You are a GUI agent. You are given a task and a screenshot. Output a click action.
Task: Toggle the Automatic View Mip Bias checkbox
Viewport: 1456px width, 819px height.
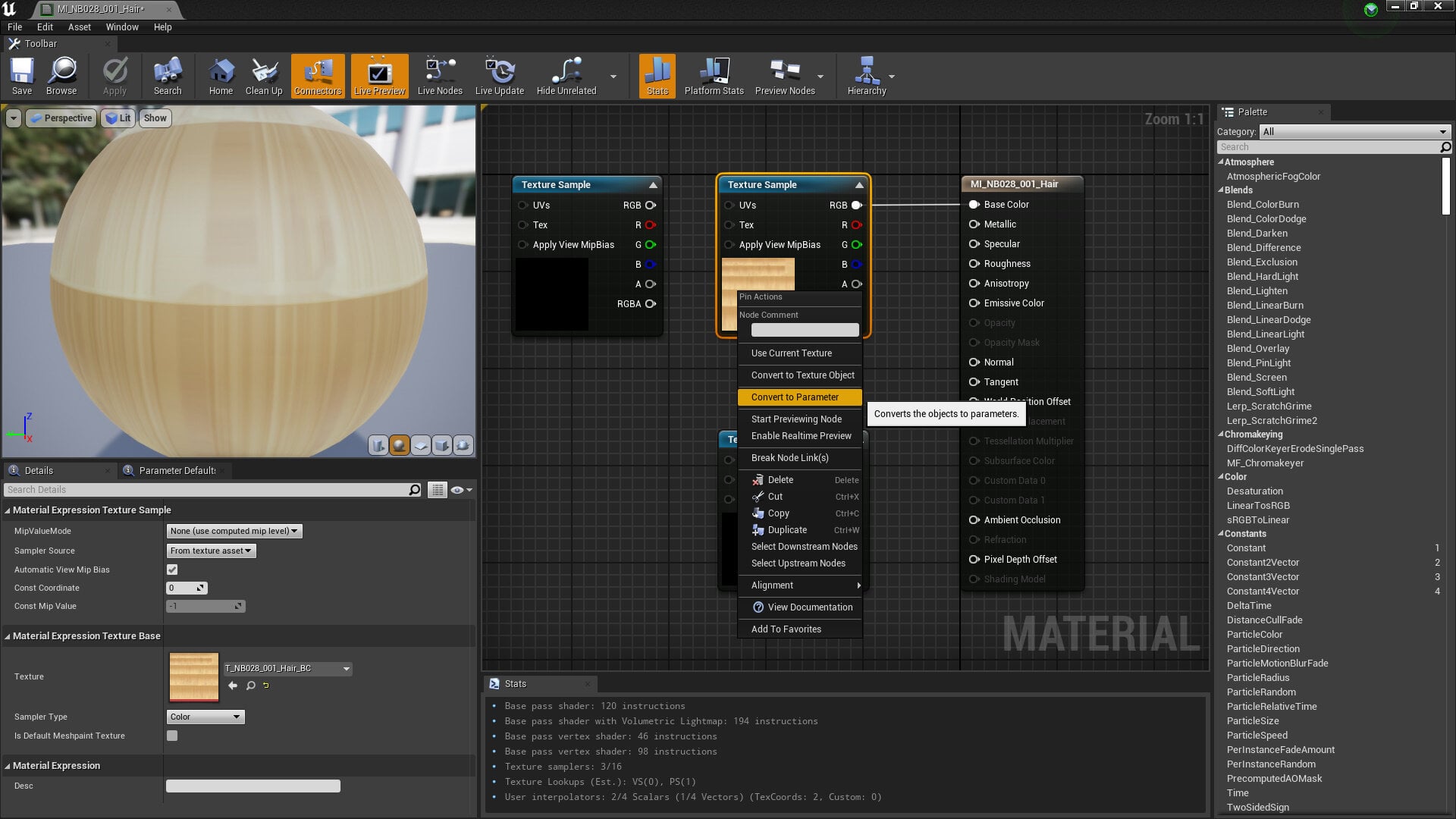[x=172, y=570]
